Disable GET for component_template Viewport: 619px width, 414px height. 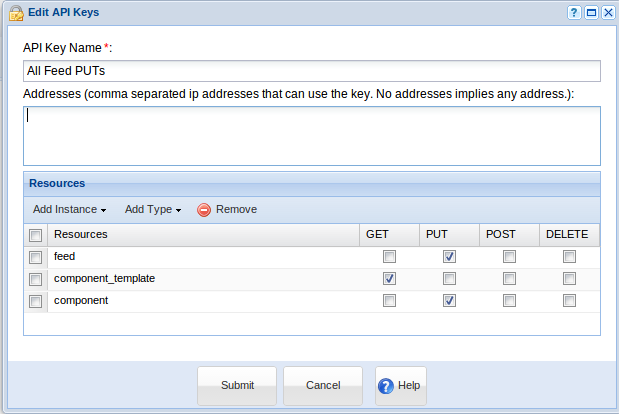click(x=389, y=279)
